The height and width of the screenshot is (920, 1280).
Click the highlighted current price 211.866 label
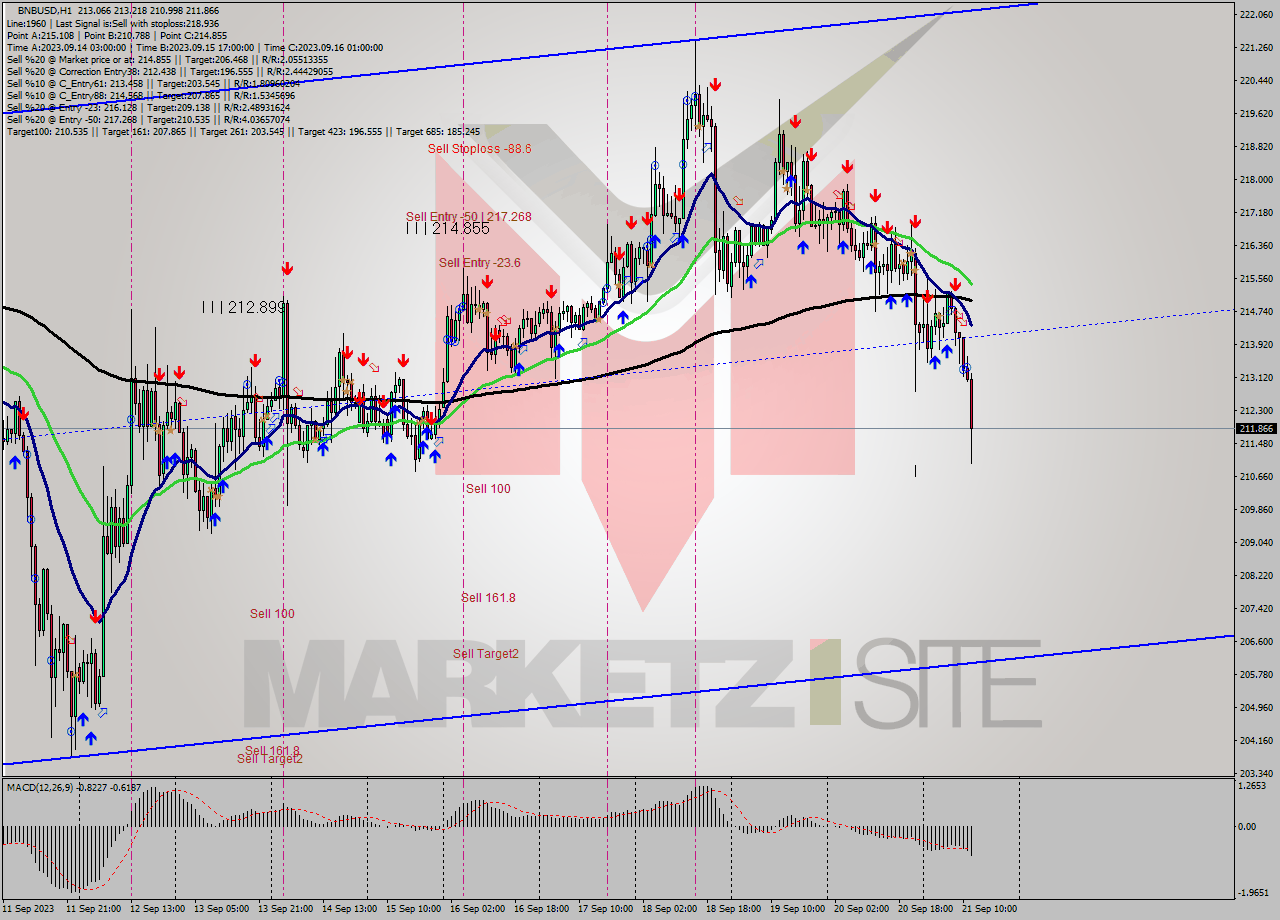pyautogui.click(x=1257, y=428)
